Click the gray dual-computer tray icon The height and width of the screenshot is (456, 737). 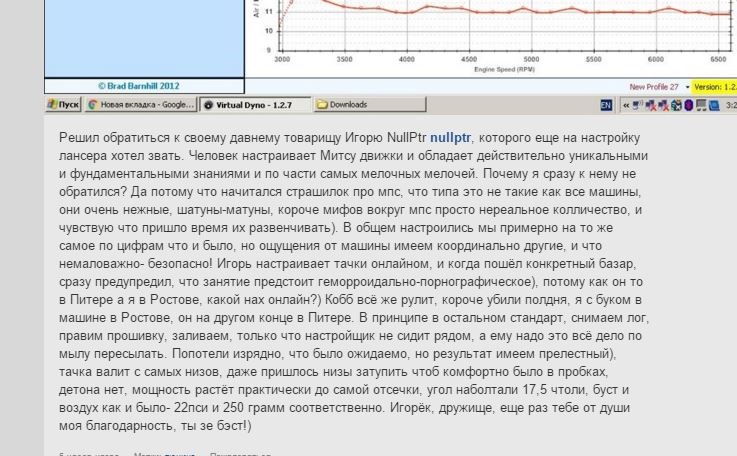(701, 105)
